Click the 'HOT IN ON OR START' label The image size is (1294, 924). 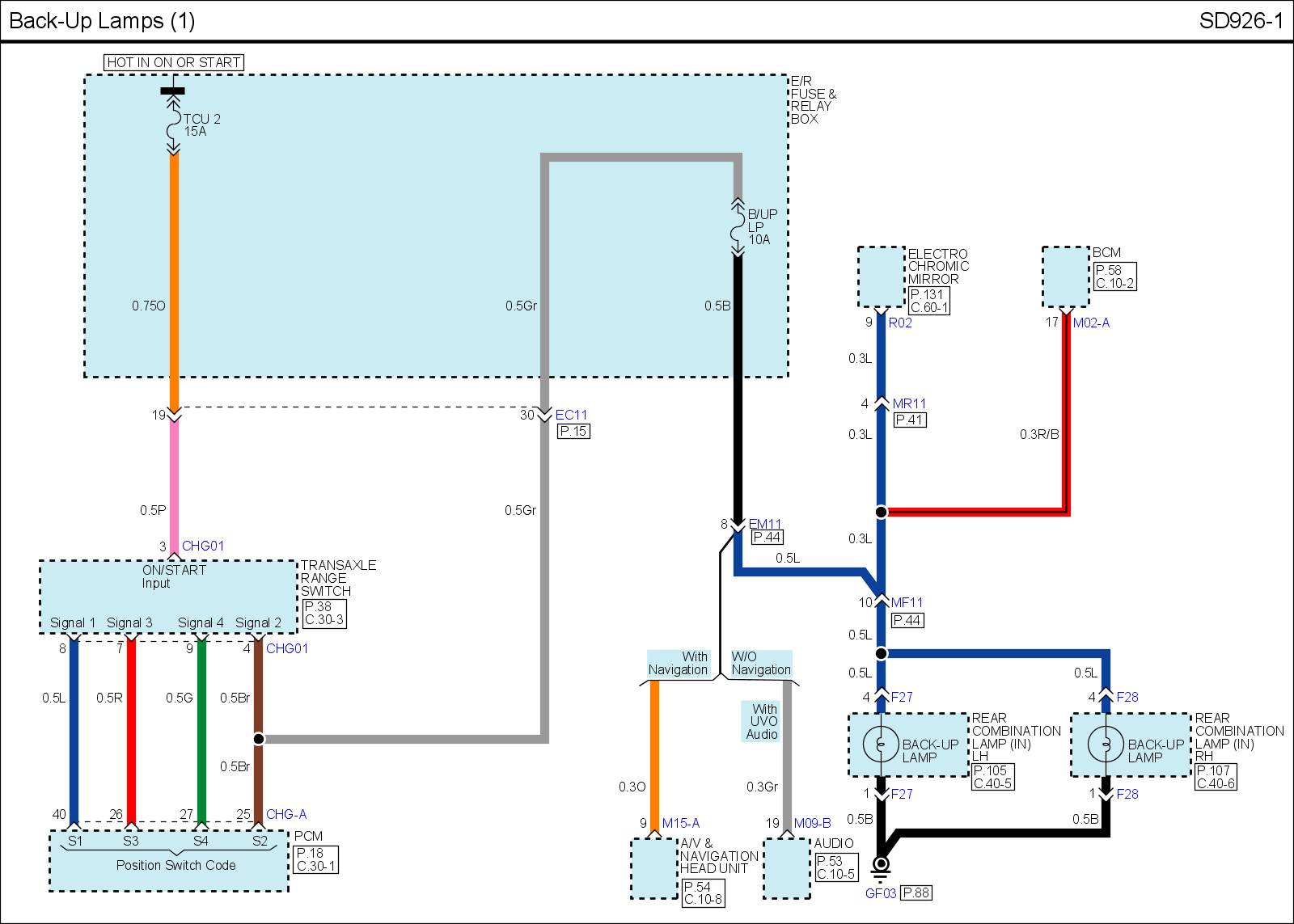(x=174, y=62)
